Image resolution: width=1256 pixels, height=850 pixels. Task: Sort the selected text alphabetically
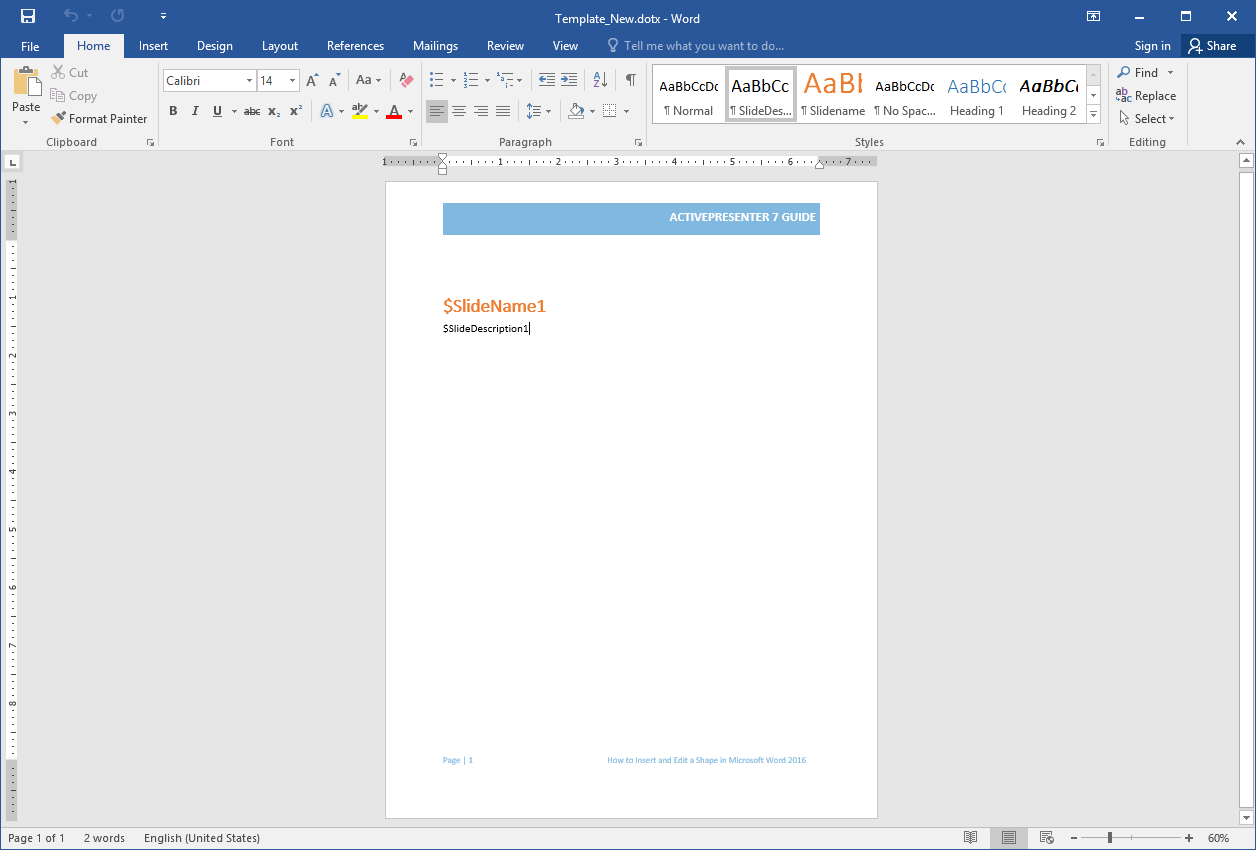[x=600, y=79]
